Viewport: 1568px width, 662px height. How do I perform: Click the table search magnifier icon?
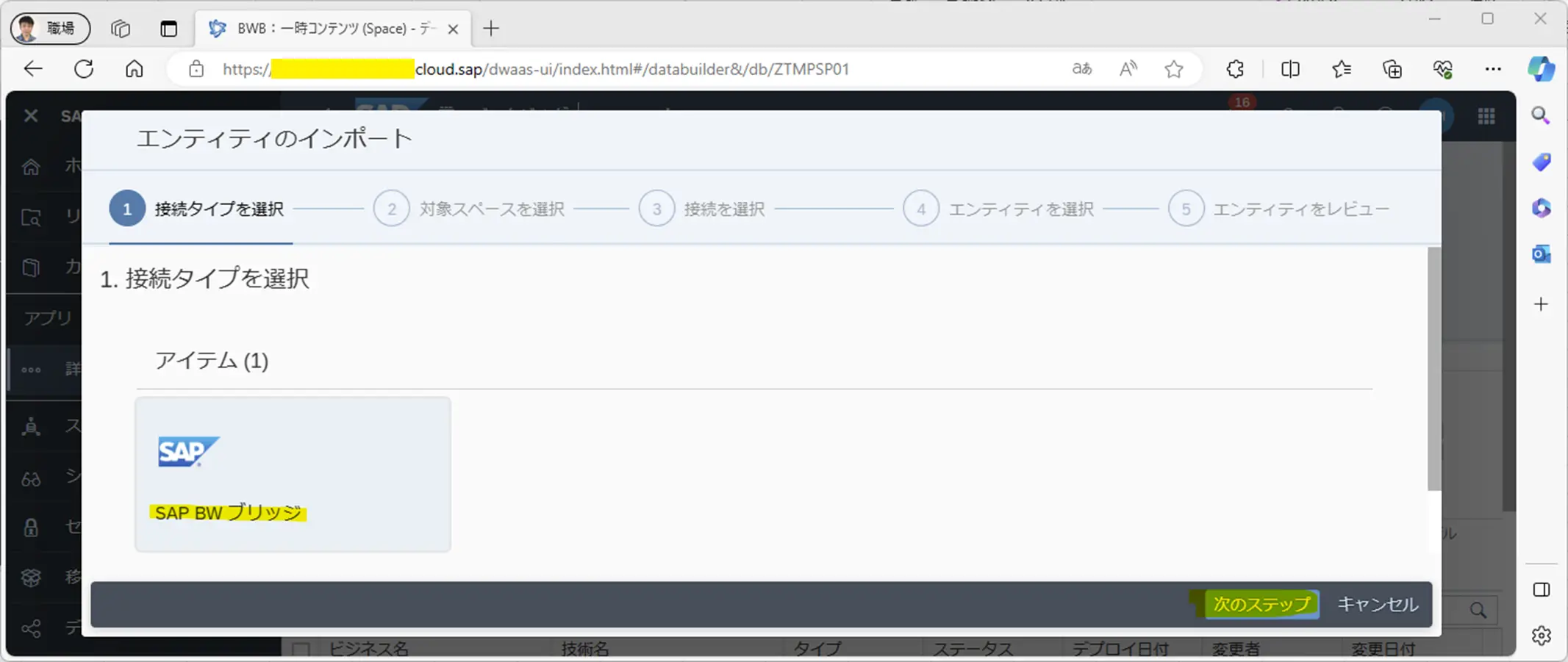point(1478,611)
